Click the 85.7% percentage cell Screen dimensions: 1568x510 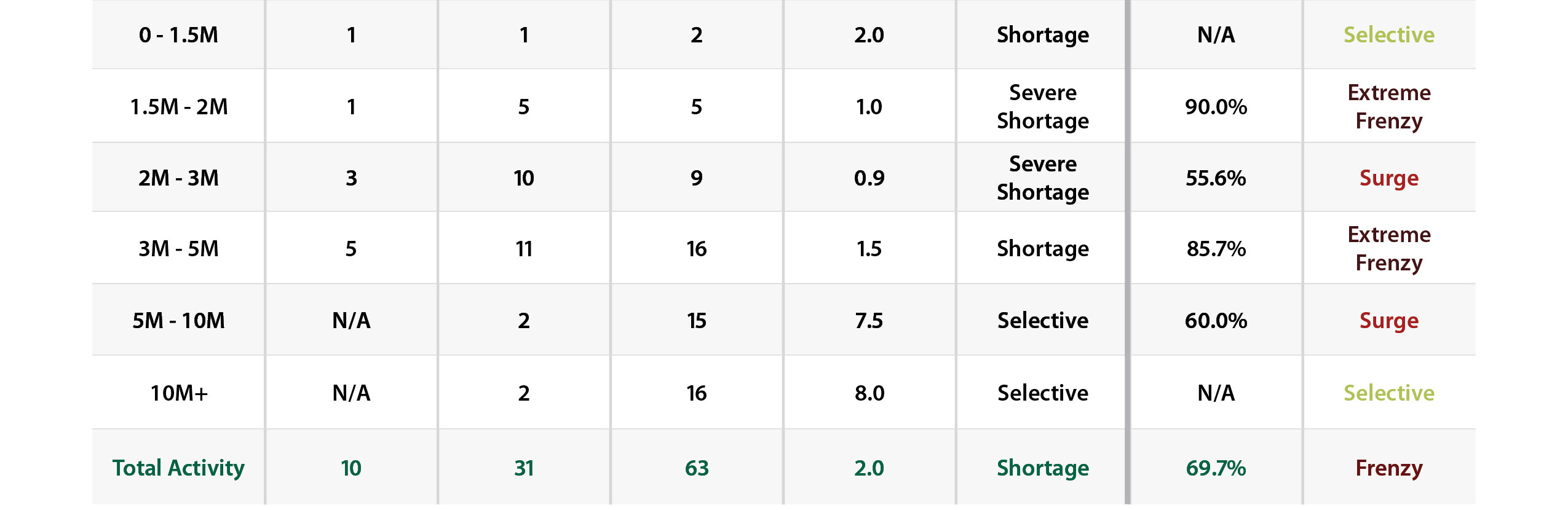coord(1216,249)
